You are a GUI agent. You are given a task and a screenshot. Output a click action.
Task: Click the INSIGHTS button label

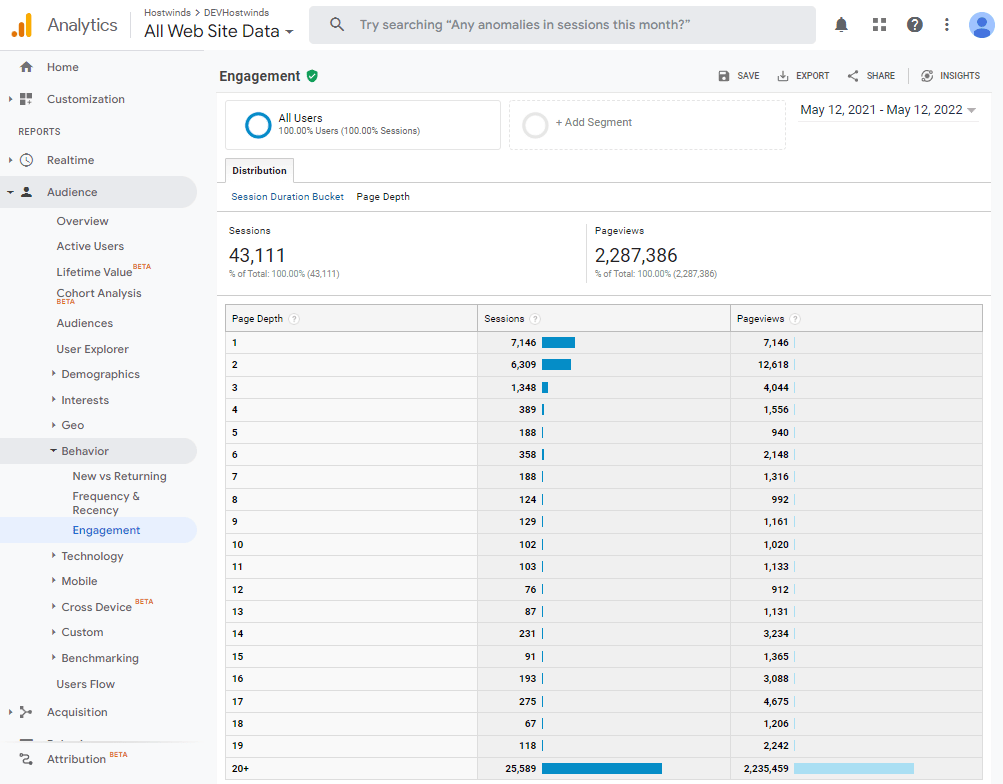(x=960, y=76)
